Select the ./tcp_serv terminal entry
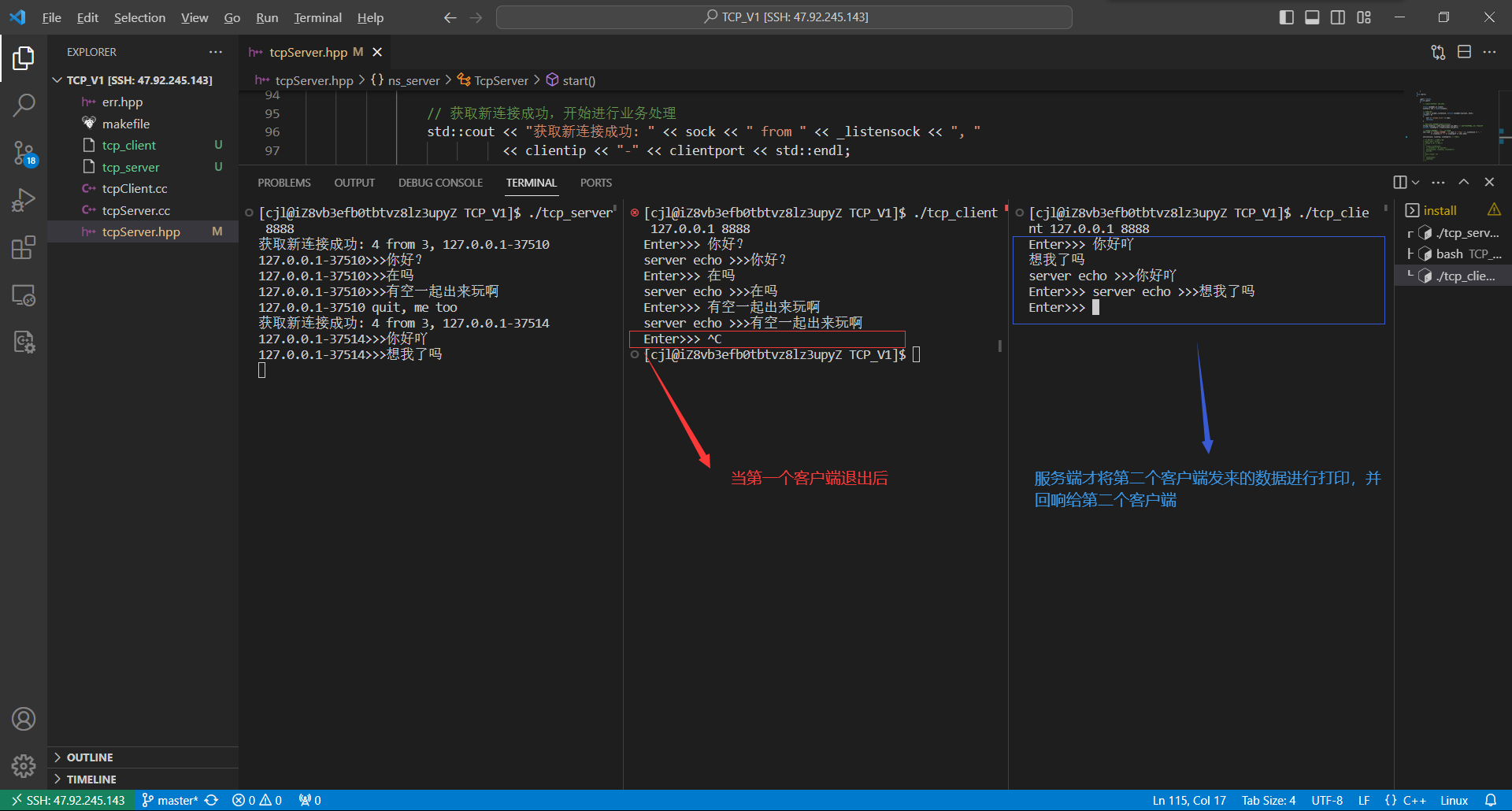This screenshot has height=811, width=1512. [1453, 232]
